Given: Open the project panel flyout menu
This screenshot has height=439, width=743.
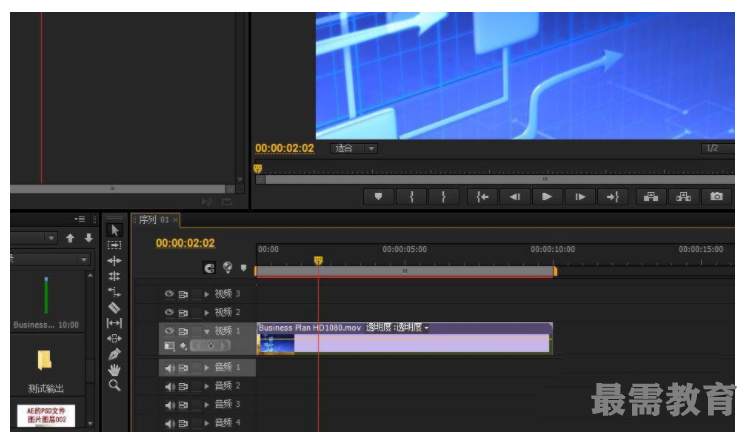Looking at the screenshot, I should 79,219.
